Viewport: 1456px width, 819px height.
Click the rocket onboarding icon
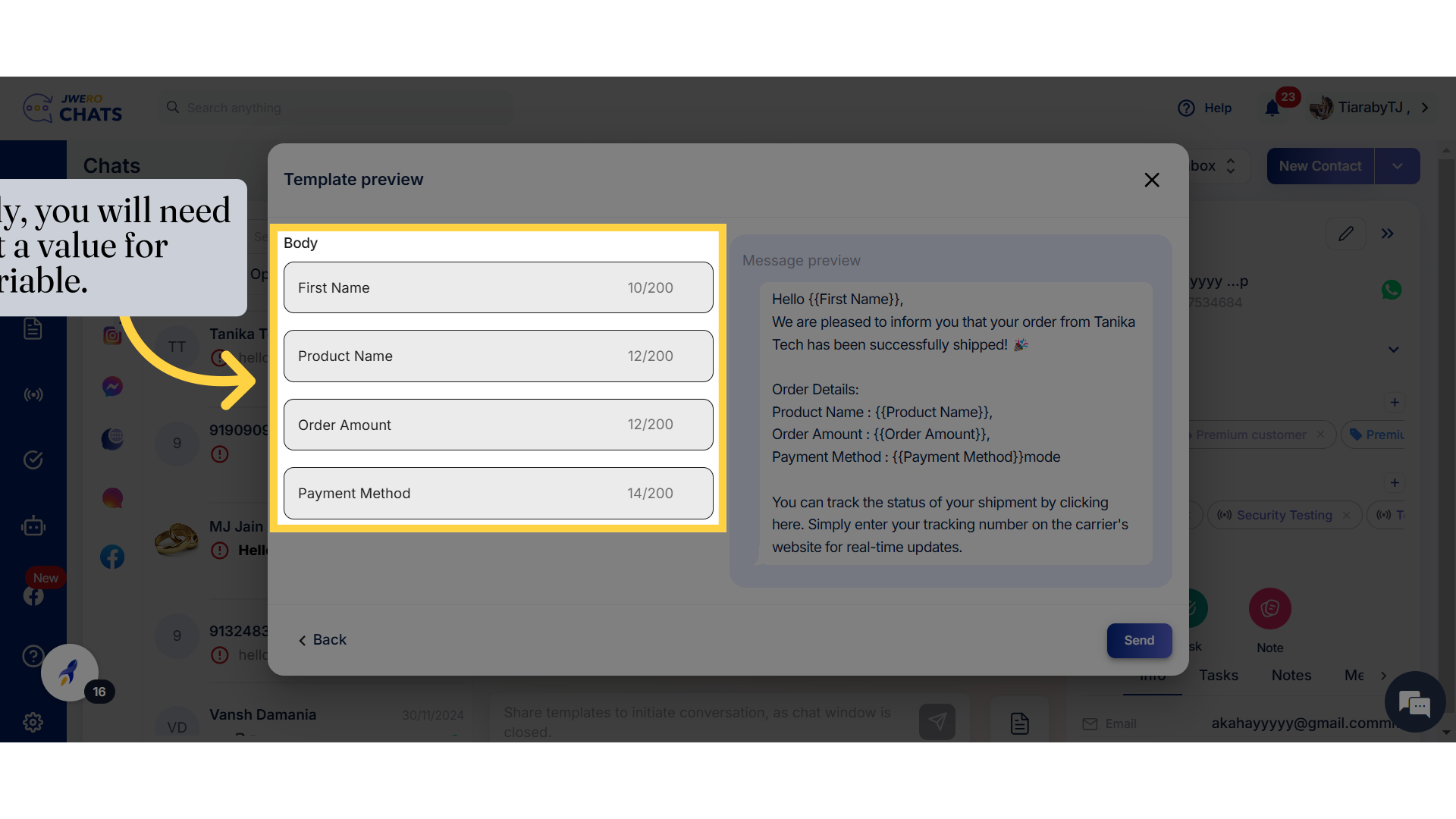[69, 673]
